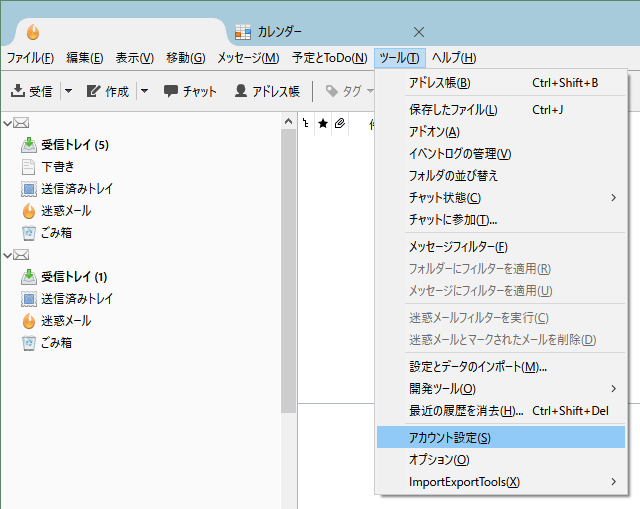Click the 作成 (Write) compose icon
Viewport: 640px width, 509px height.
pos(95,91)
